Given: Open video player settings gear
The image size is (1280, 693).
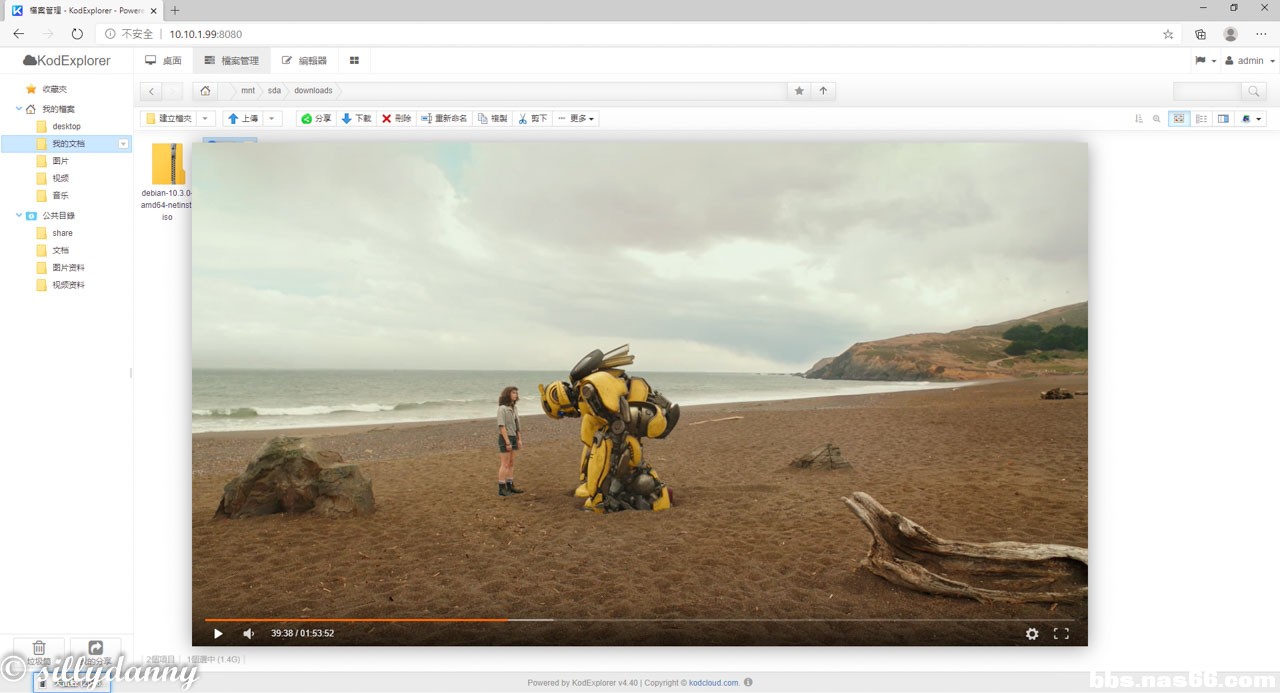Looking at the screenshot, I should pyautogui.click(x=1032, y=633).
